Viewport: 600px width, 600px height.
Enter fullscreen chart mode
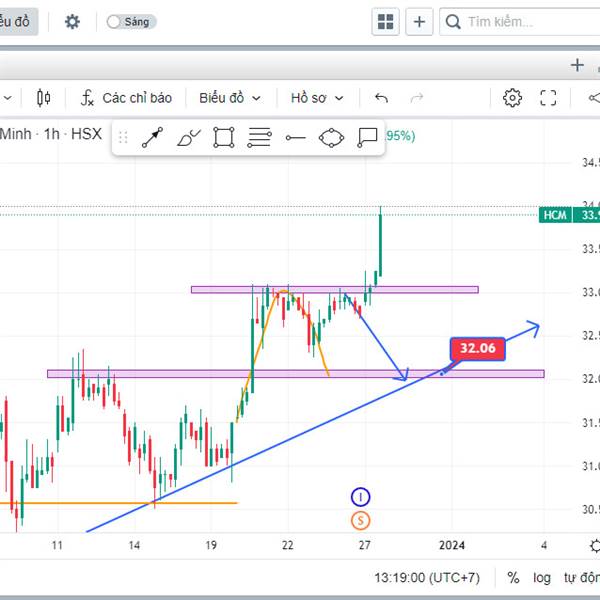tap(548, 98)
